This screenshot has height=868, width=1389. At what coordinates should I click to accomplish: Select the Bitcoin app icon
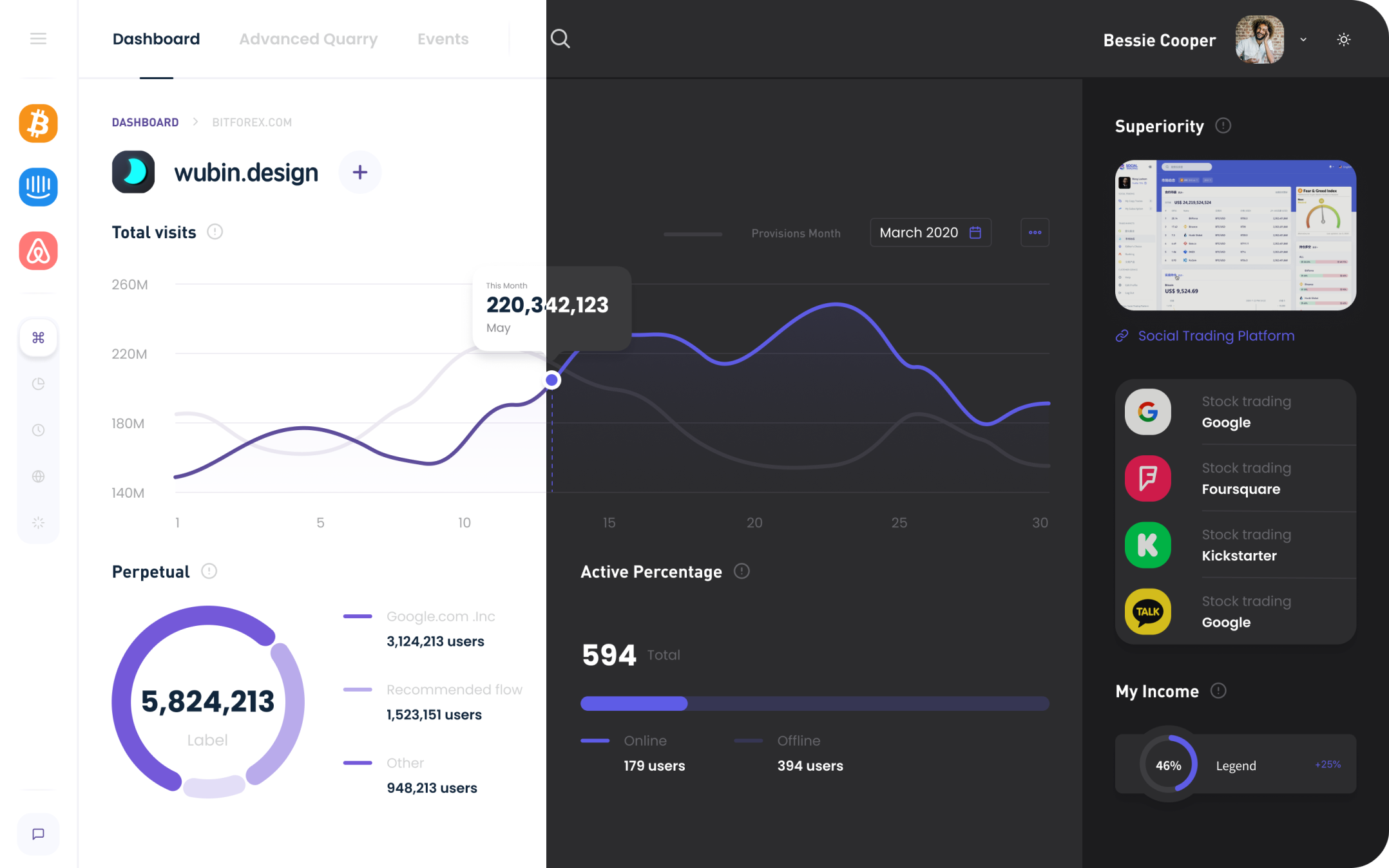pos(38,124)
